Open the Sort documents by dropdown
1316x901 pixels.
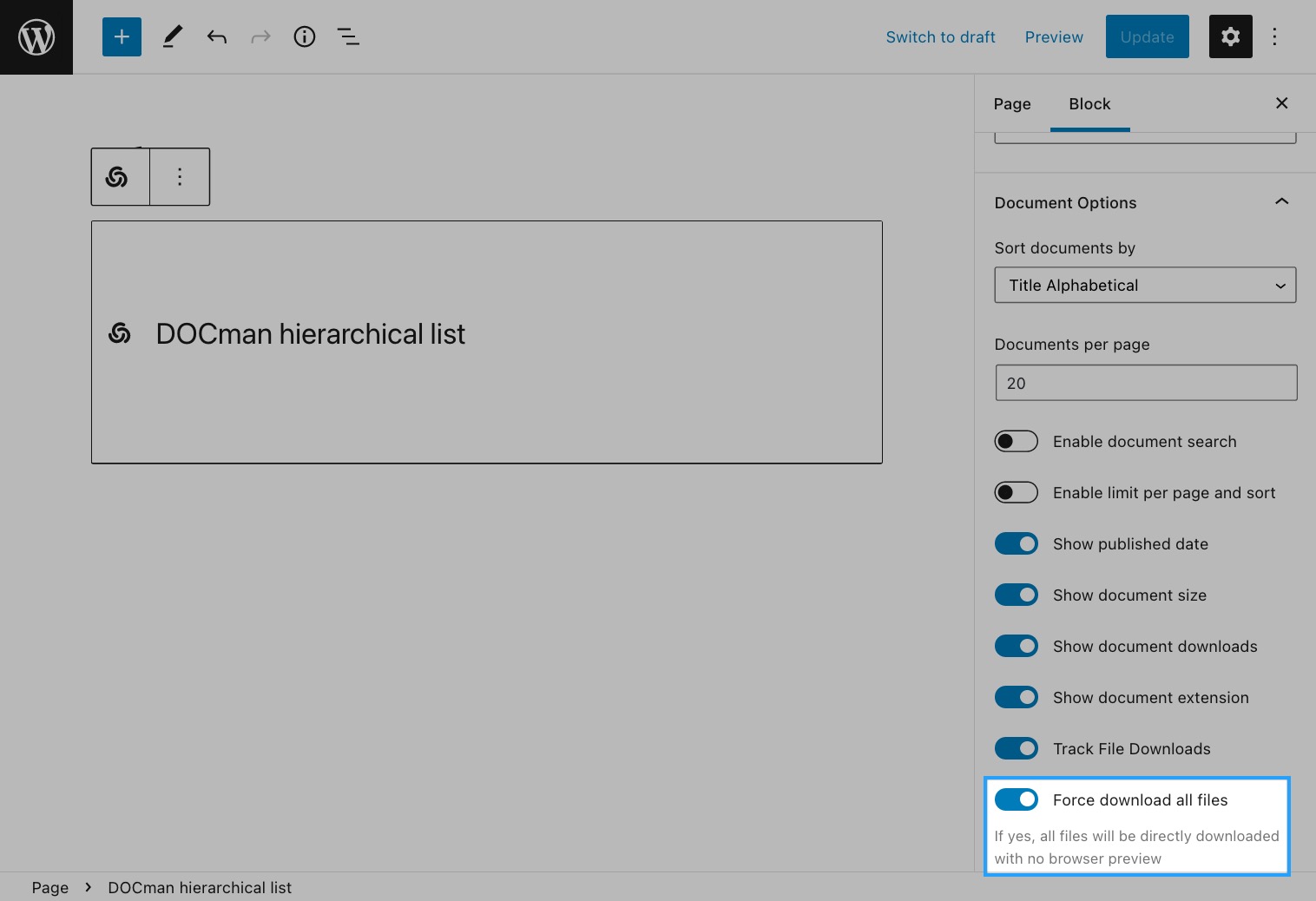click(x=1145, y=285)
